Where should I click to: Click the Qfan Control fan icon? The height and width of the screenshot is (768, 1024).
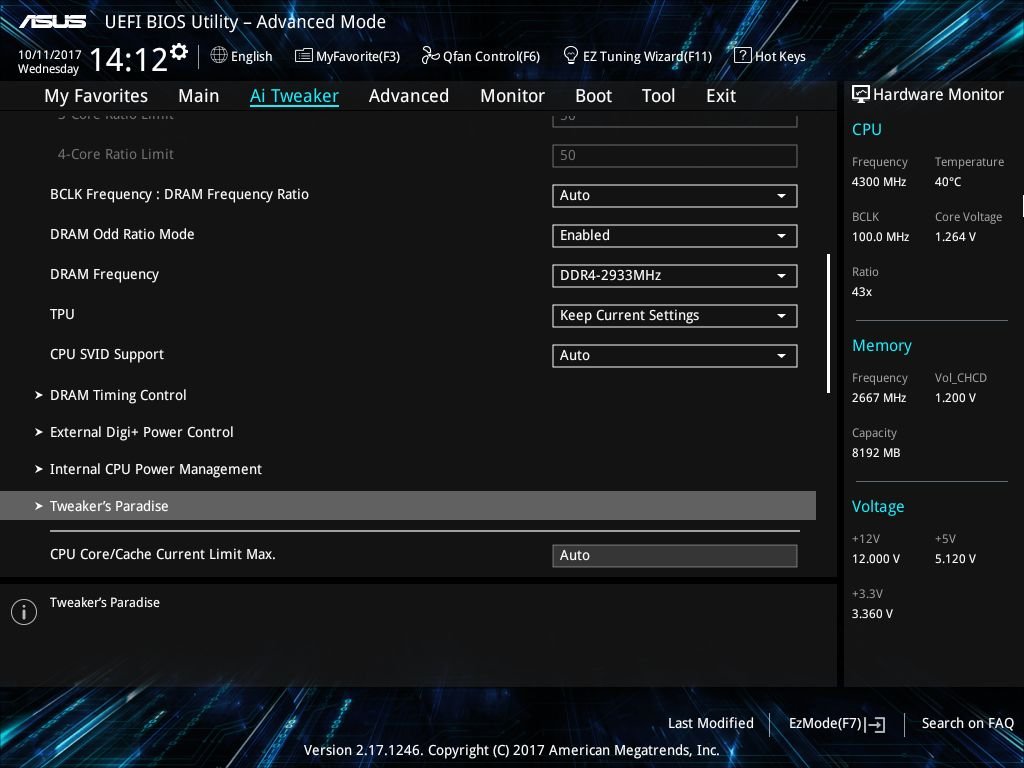[430, 56]
